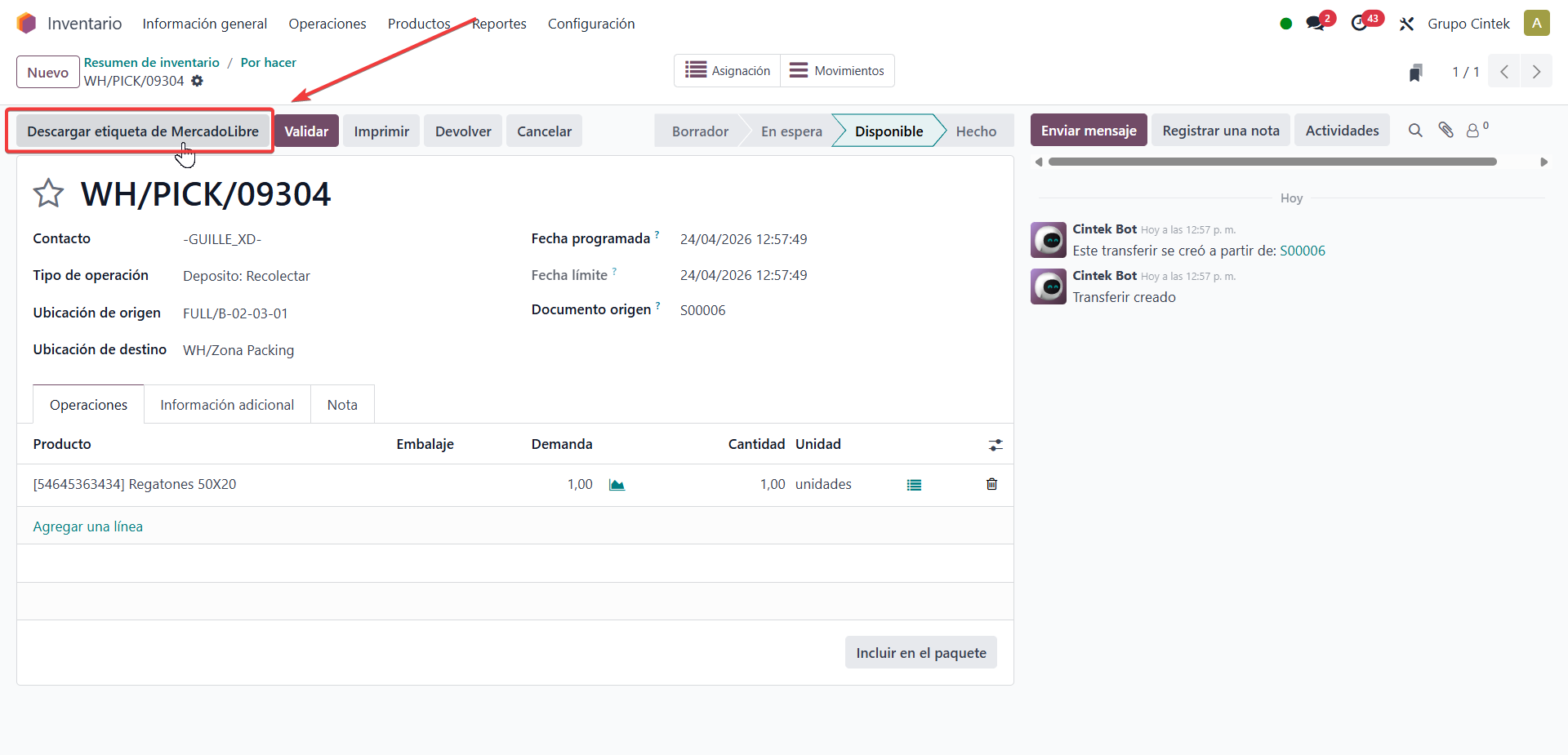Click the Regatones 50X20 product cell
The width and height of the screenshot is (1568, 755).
[134, 484]
